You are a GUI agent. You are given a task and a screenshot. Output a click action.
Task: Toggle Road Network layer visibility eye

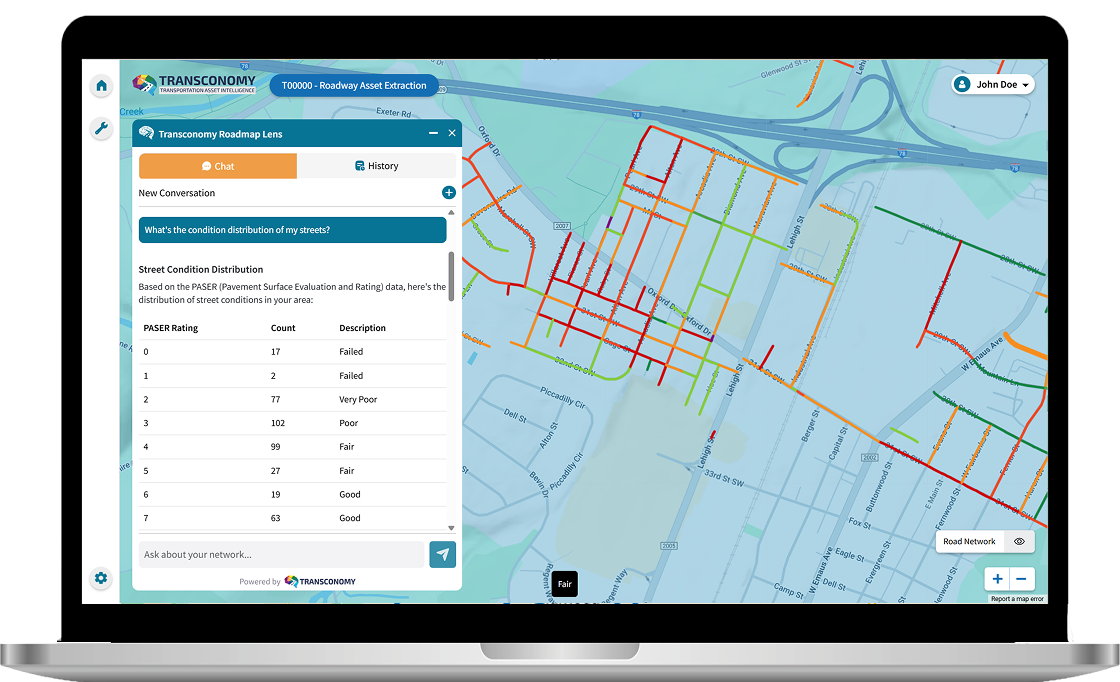coord(1019,542)
